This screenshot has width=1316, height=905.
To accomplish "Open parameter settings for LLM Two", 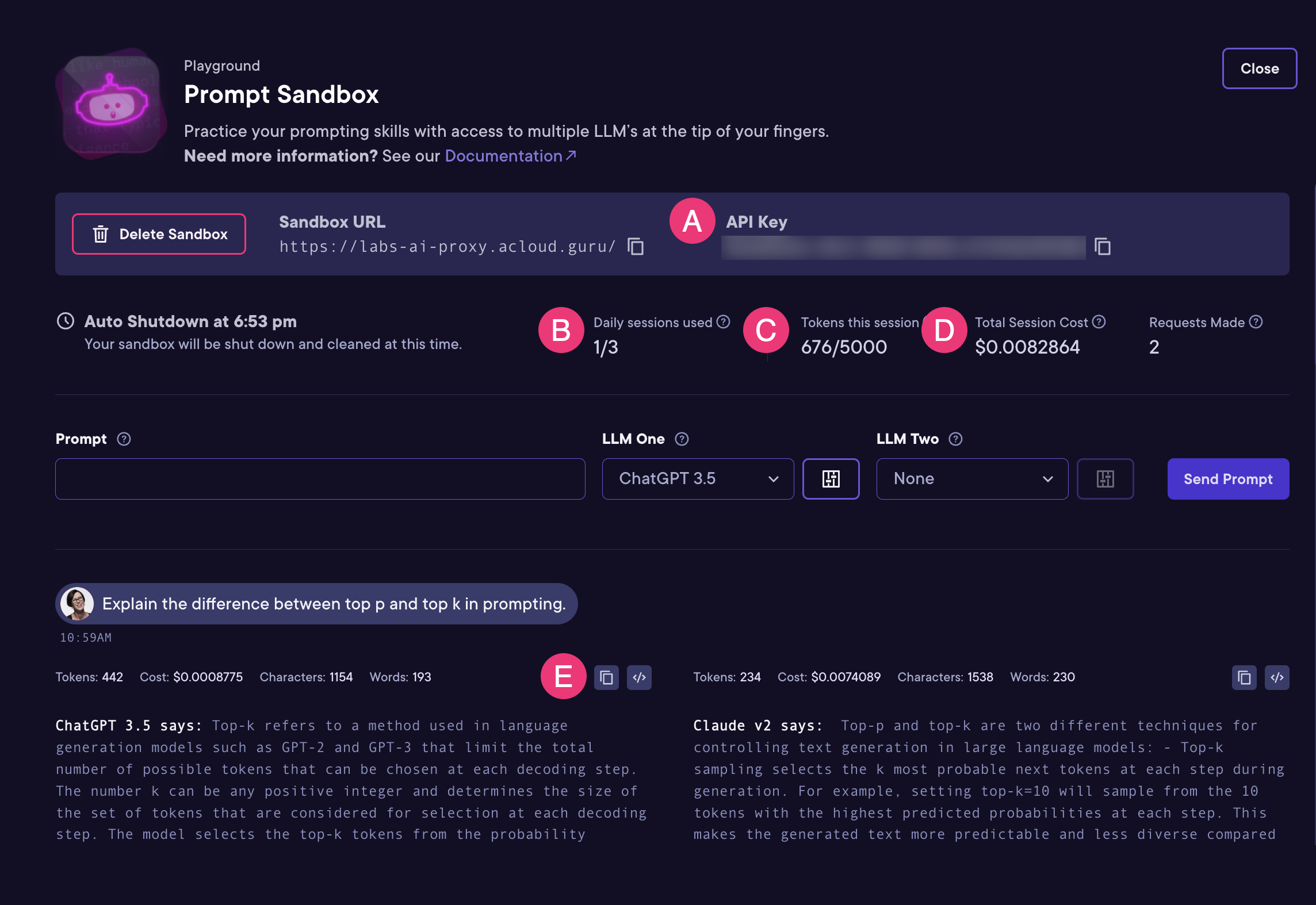I will (x=1105, y=478).
